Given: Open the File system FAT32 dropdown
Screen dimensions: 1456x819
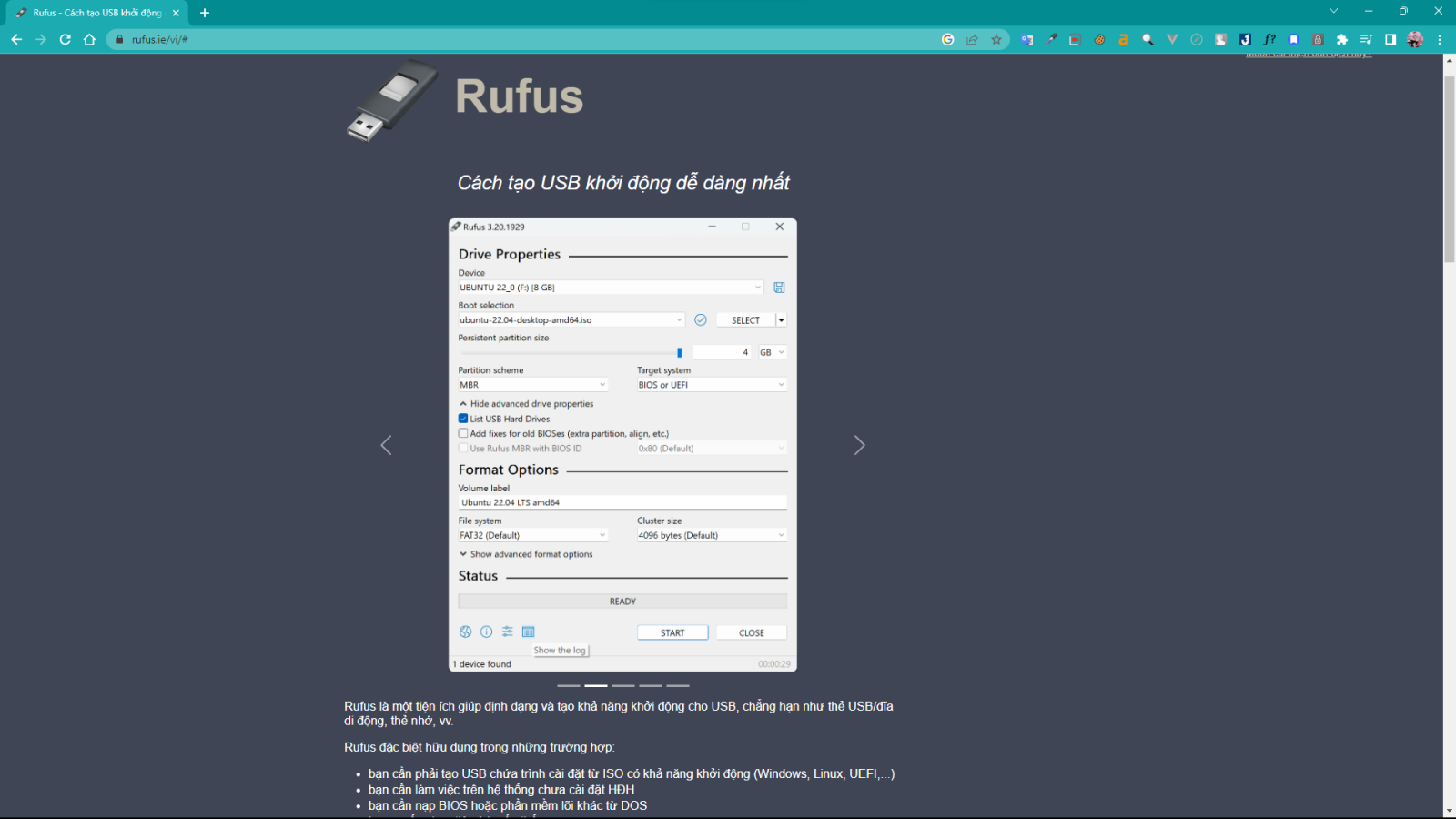Looking at the screenshot, I should (532, 535).
